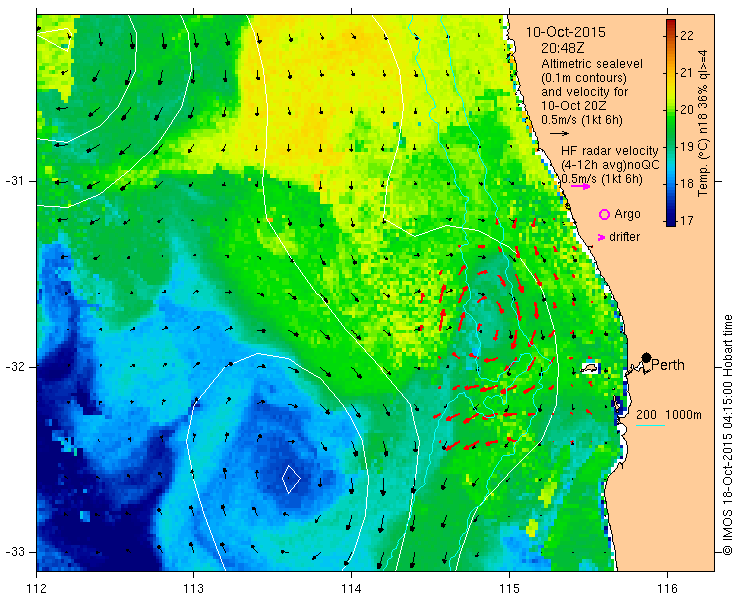
Task: Click the 20:48Z time text
Action: [x=562, y=48]
